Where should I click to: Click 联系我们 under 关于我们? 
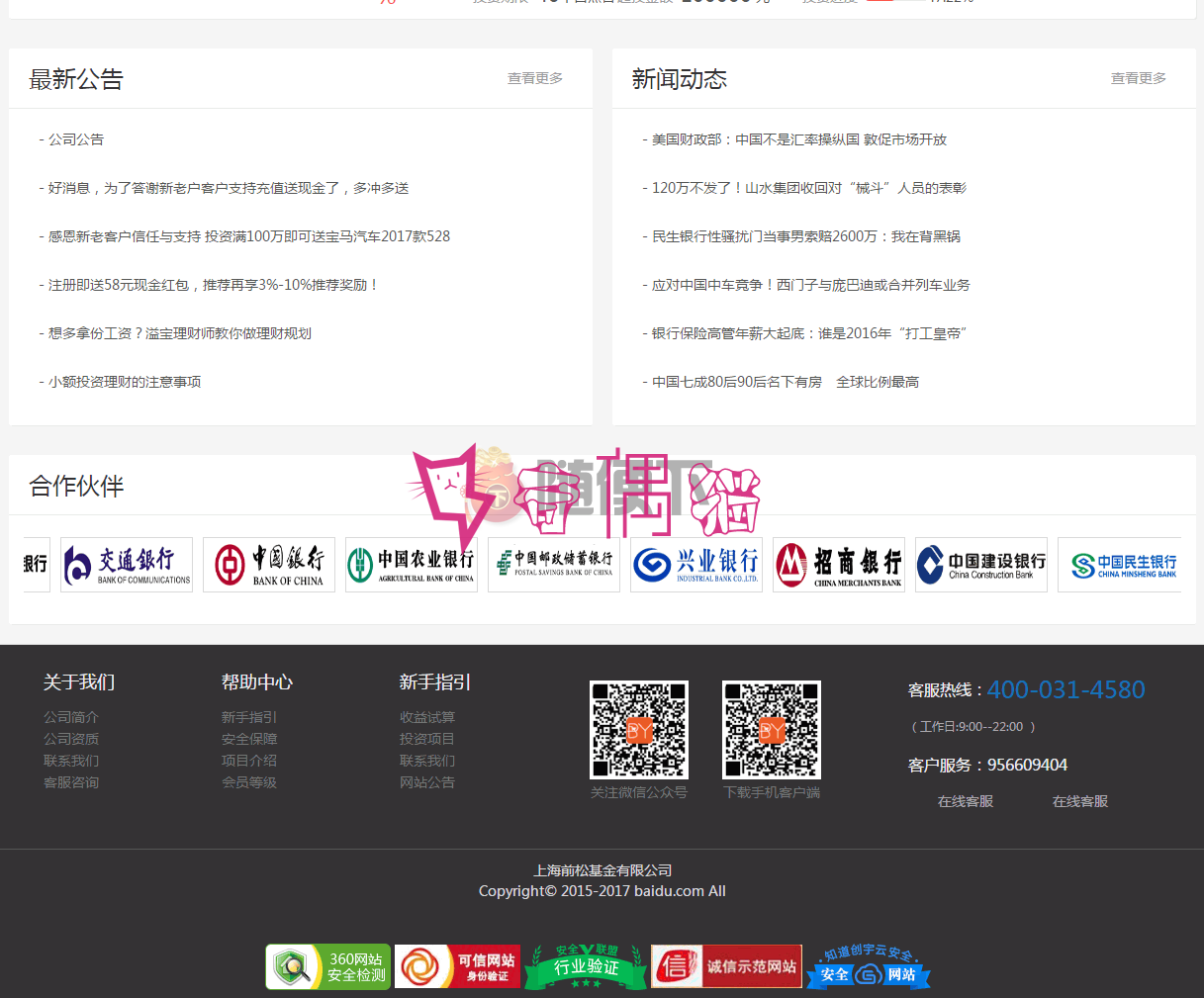(x=71, y=761)
